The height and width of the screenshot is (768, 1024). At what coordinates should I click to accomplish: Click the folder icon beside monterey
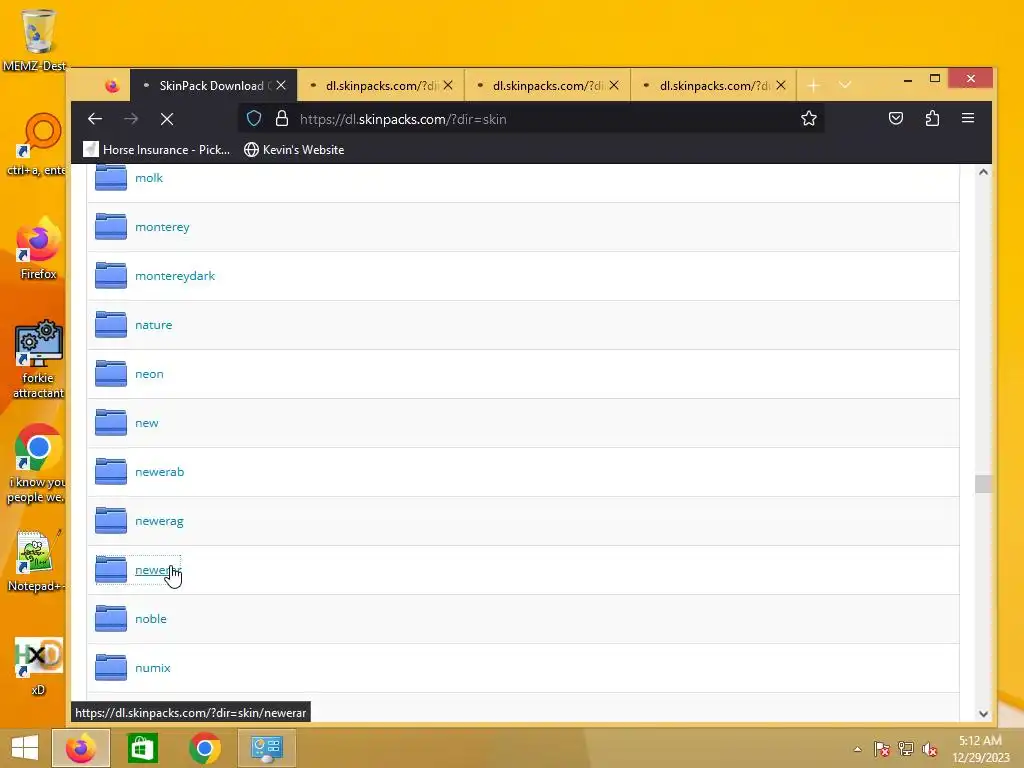111,227
